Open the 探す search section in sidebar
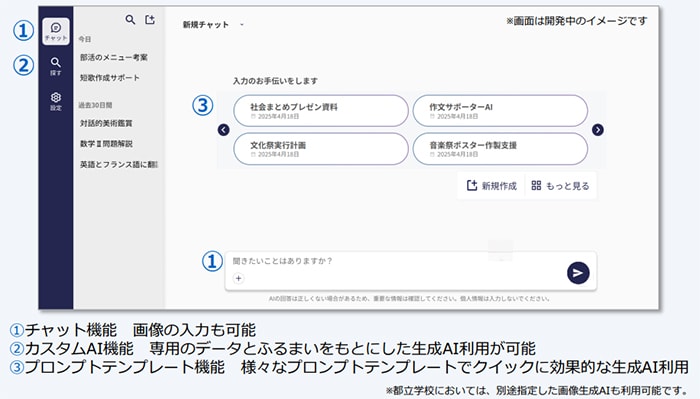Viewport: 700px width, 399px height. pos(56,66)
